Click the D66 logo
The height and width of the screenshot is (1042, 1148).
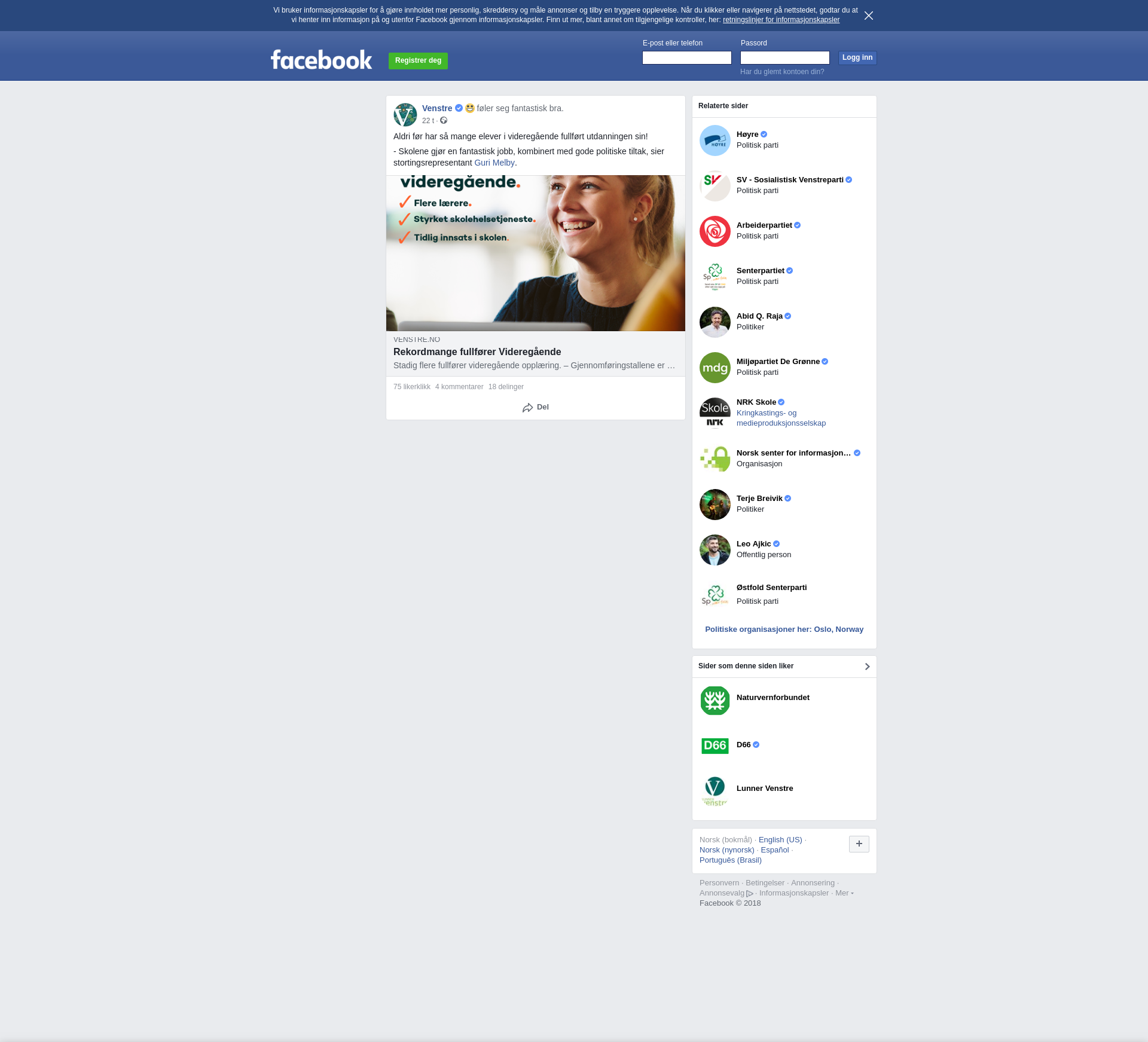(x=715, y=745)
